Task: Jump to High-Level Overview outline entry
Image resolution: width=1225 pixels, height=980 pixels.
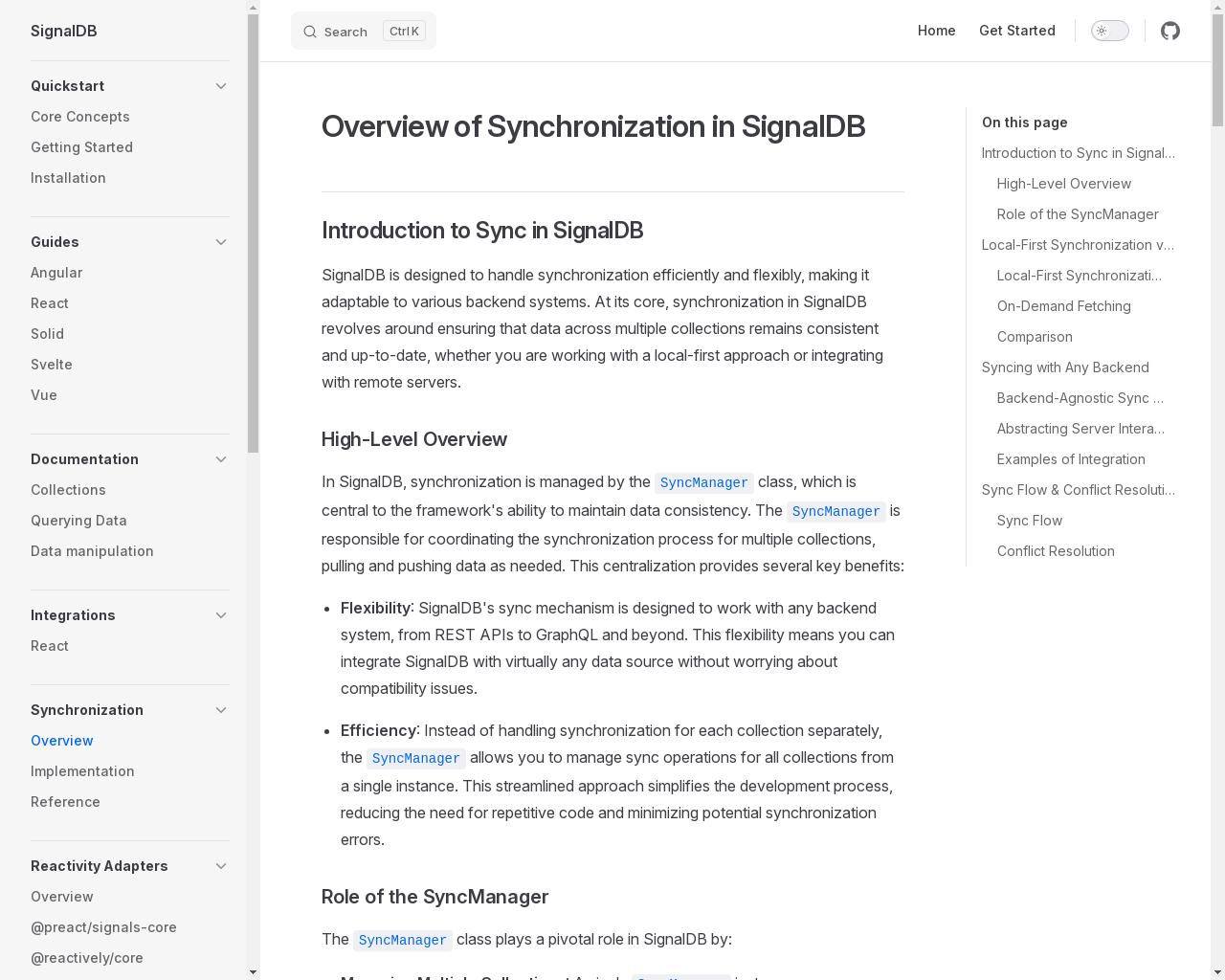Action: point(1064,184)
